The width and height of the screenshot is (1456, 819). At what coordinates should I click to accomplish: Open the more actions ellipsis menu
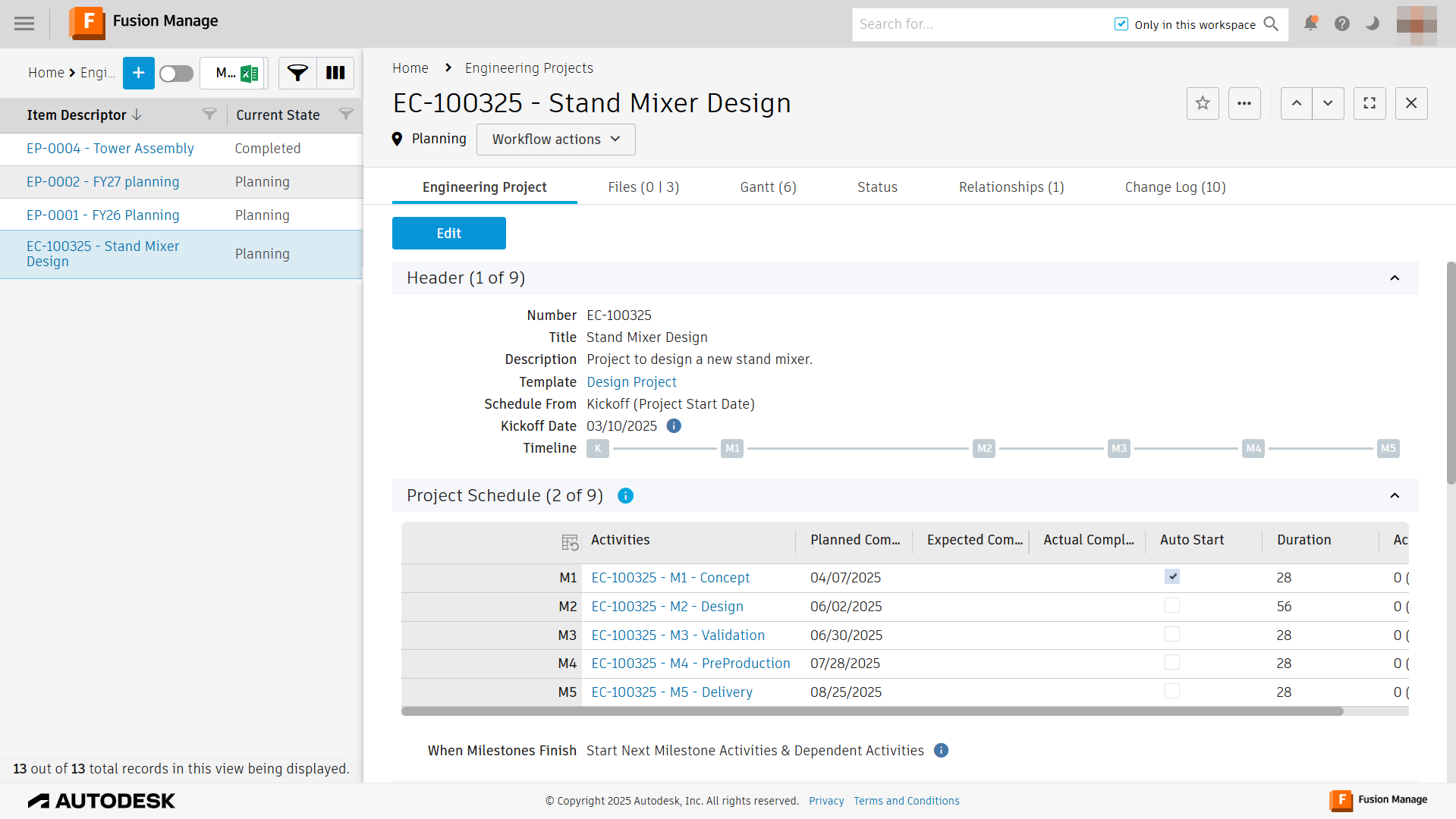point(1244,103)
